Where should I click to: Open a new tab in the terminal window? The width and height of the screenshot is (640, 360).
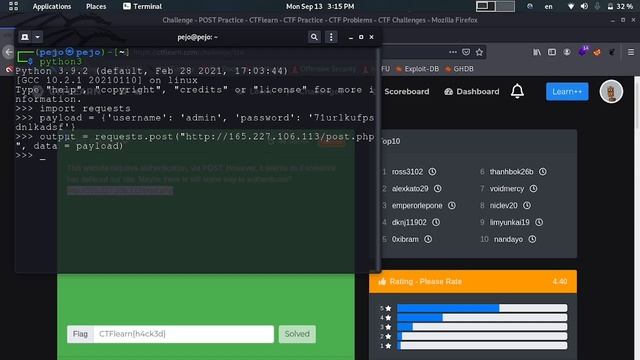(25, 37)
